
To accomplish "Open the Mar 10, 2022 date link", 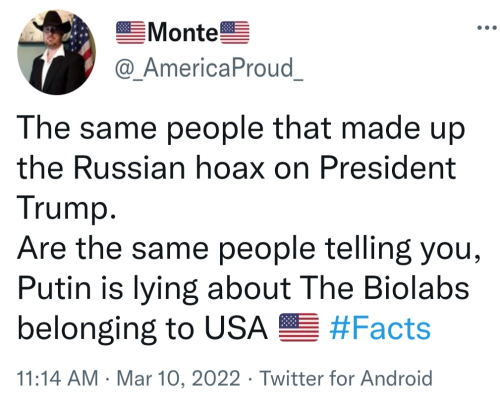I will point(178,378).
